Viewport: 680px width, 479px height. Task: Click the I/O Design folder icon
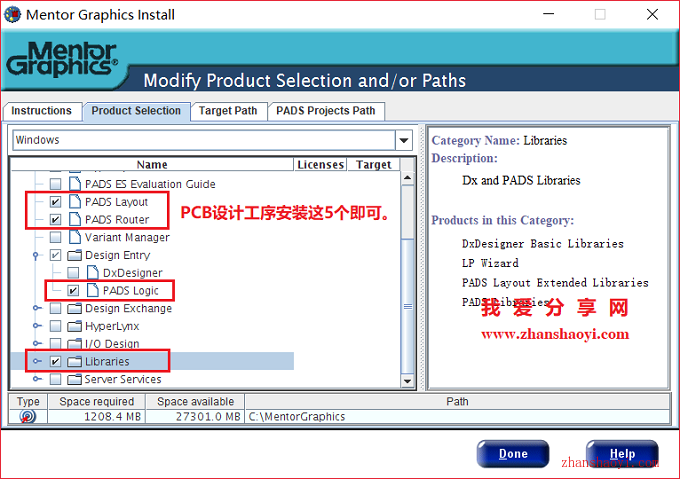(75, 344)
